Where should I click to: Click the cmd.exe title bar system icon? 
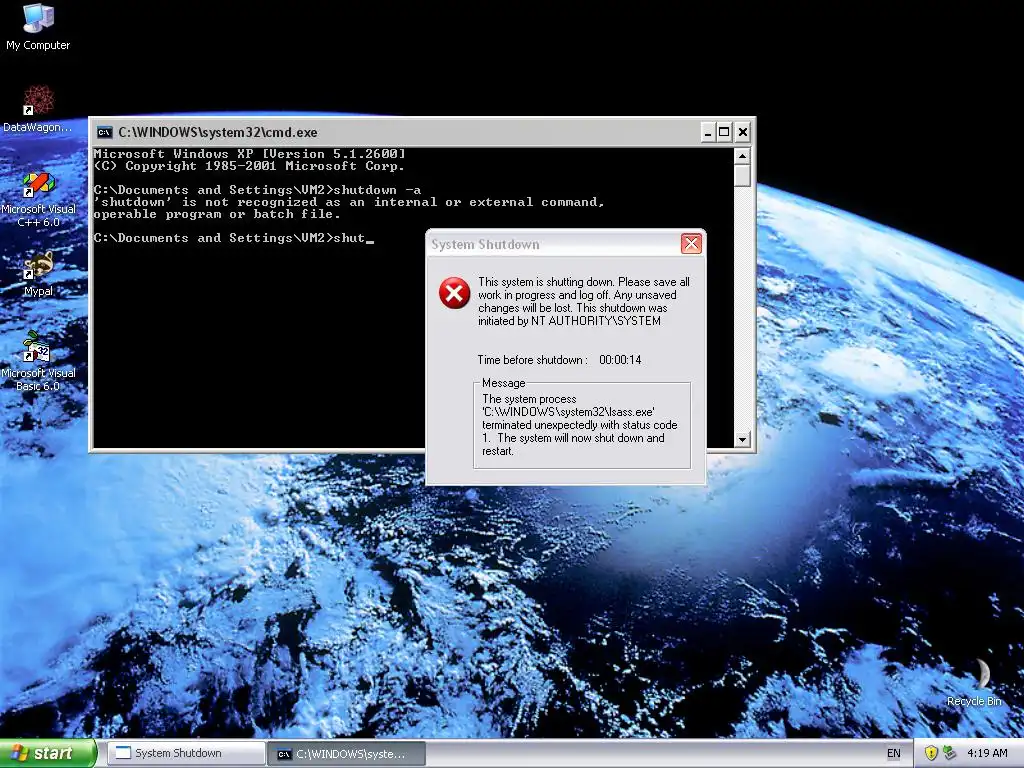tap(104, 133)
